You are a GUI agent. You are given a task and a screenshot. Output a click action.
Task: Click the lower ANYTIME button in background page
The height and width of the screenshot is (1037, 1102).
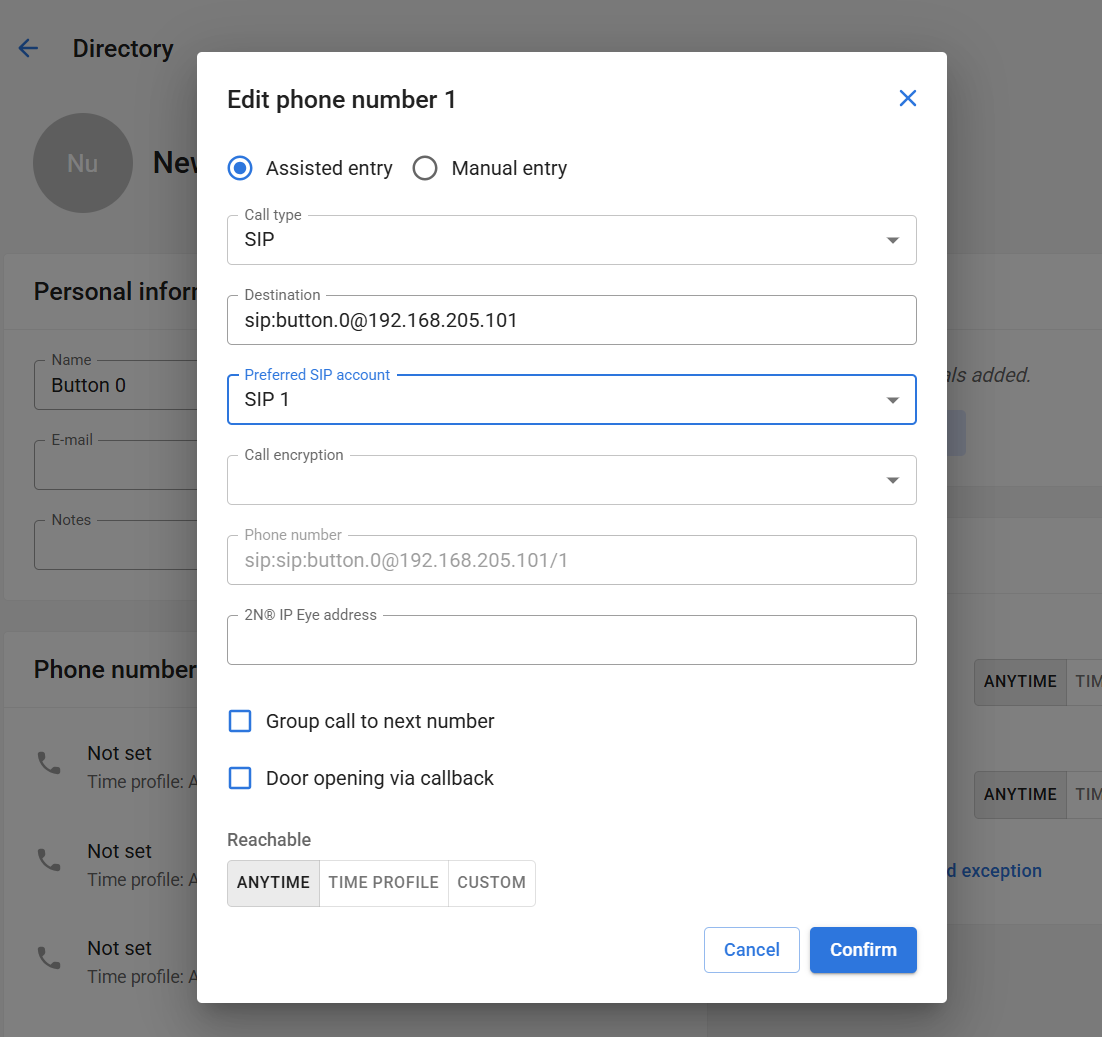click(1020, 795)
